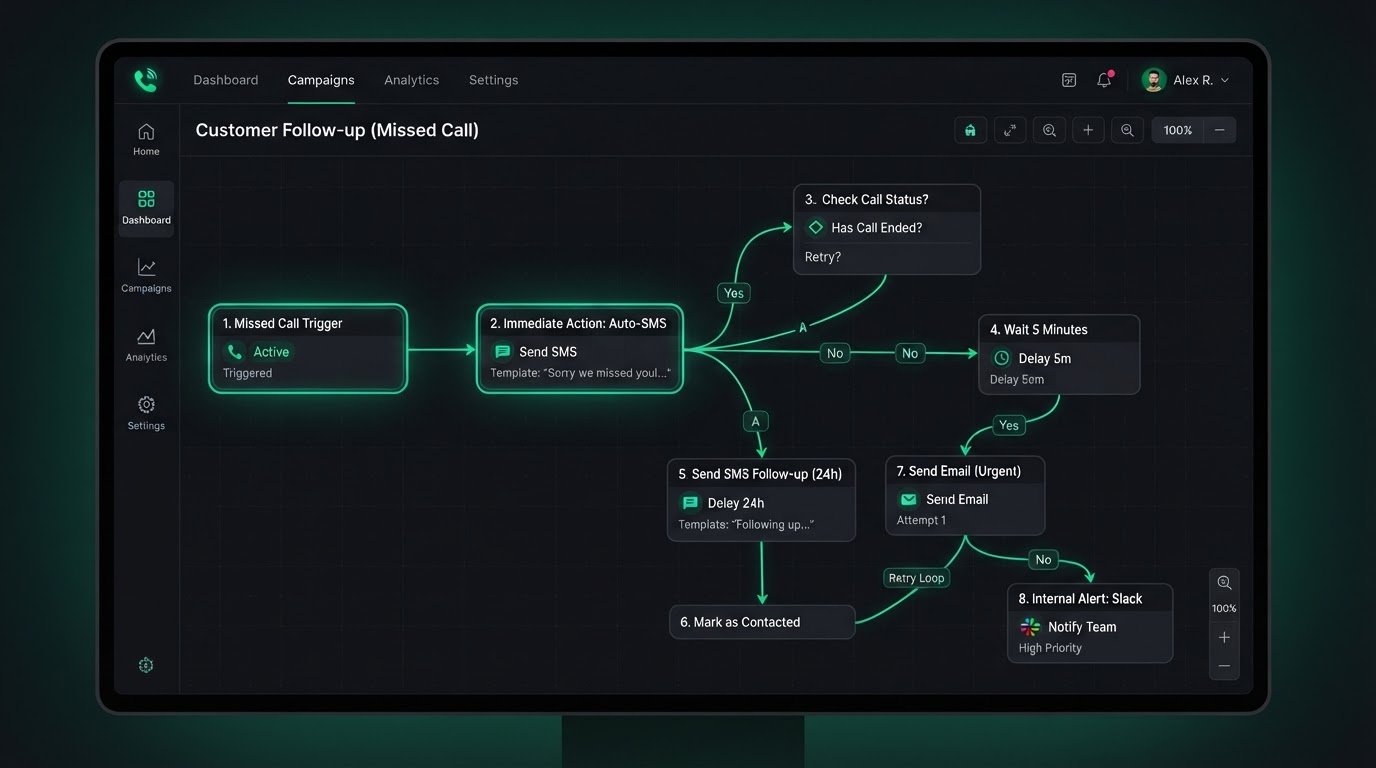Click the clock icon in the Wait 5 Minutes node
The width and height of the screenshot is (1376, 768).
[1001, 358]
